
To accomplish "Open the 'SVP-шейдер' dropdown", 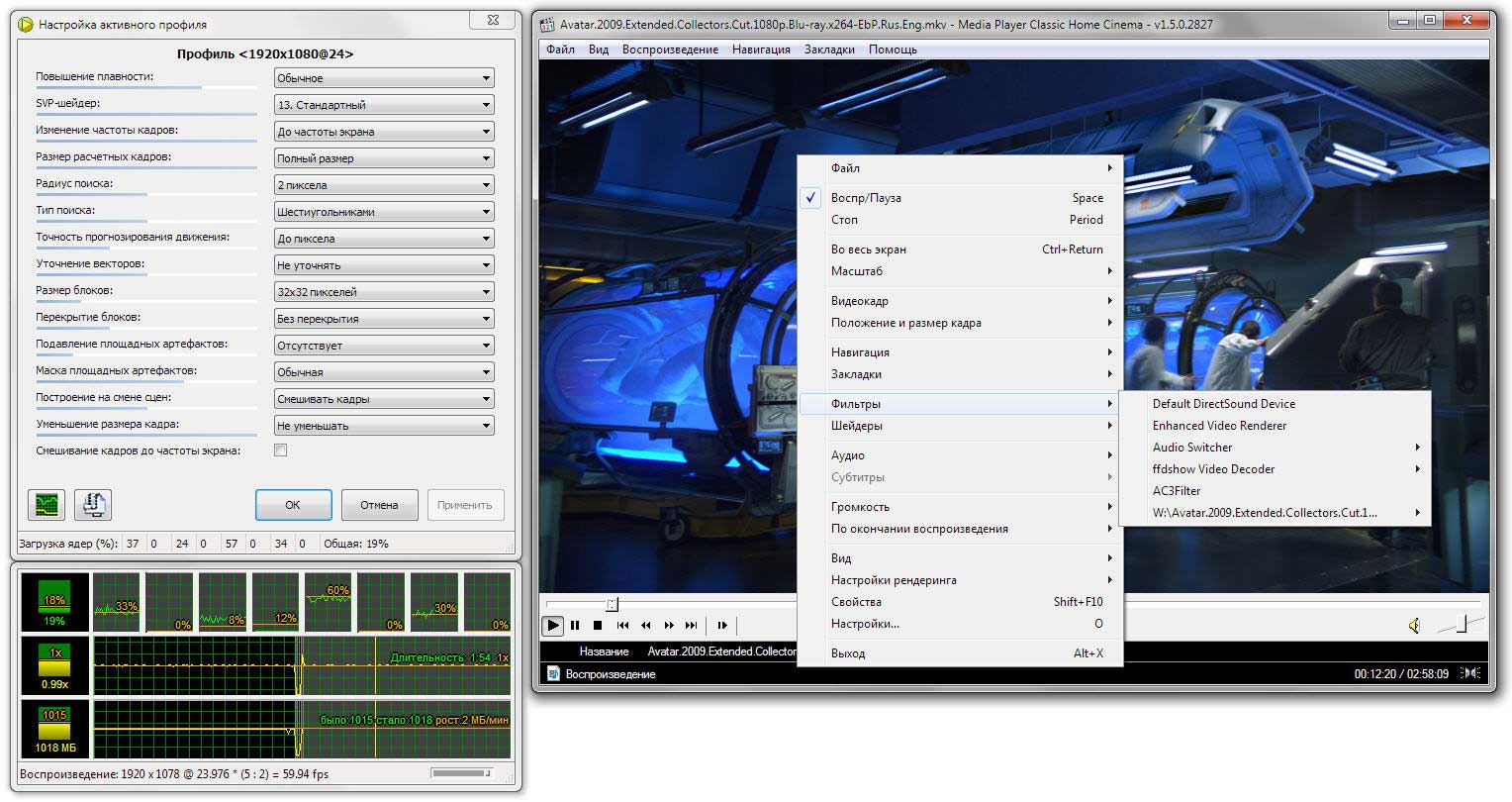I will coord(384,105).
